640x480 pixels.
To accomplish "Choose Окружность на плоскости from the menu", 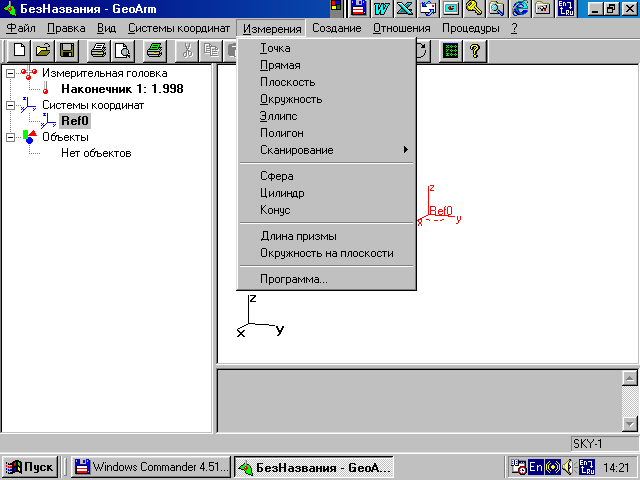I will (326, 253).
